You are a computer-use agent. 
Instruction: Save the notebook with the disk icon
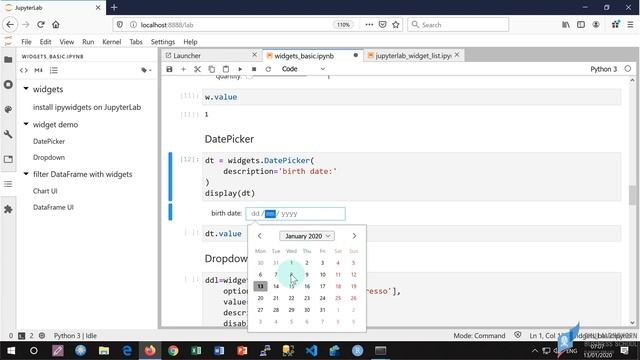[169, 69]
